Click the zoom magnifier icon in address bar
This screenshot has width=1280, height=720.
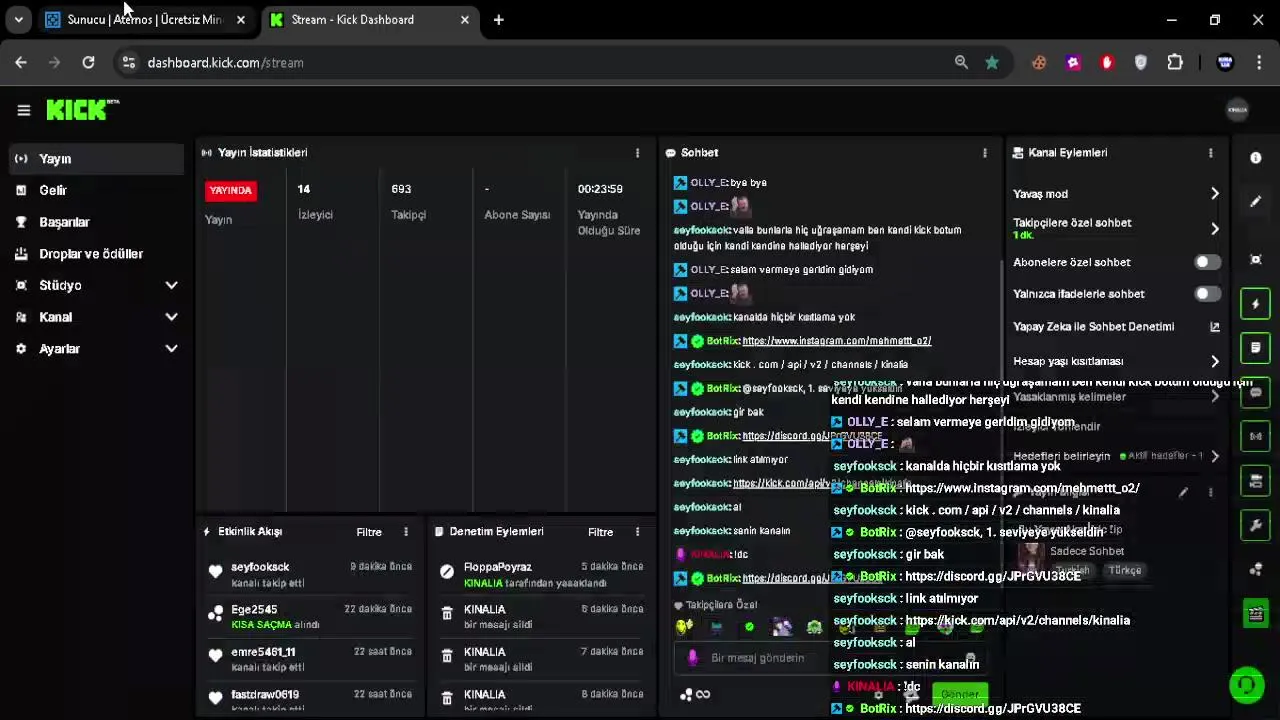pos(961,62)
